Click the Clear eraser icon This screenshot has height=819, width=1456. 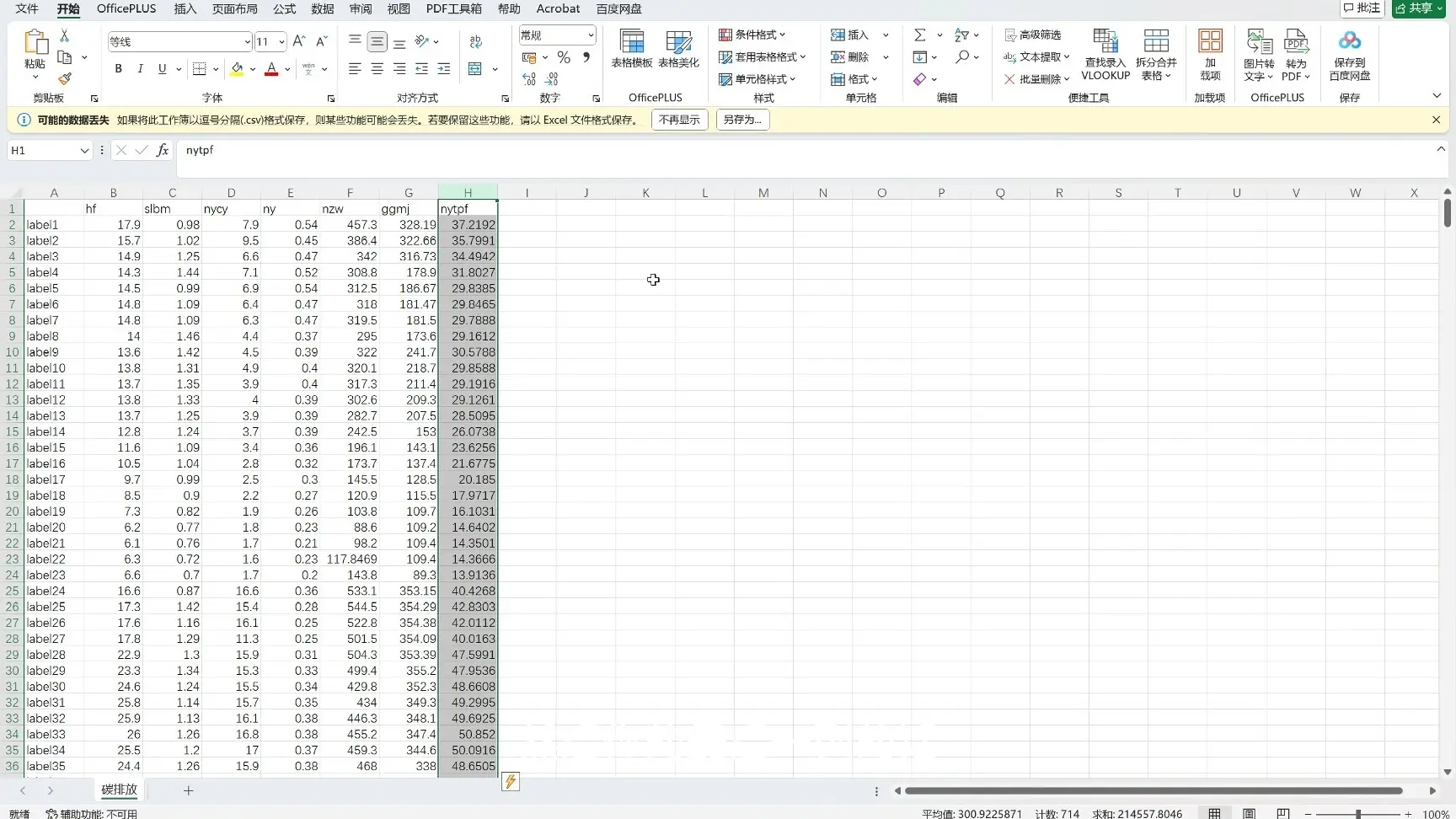coord(919,79)
